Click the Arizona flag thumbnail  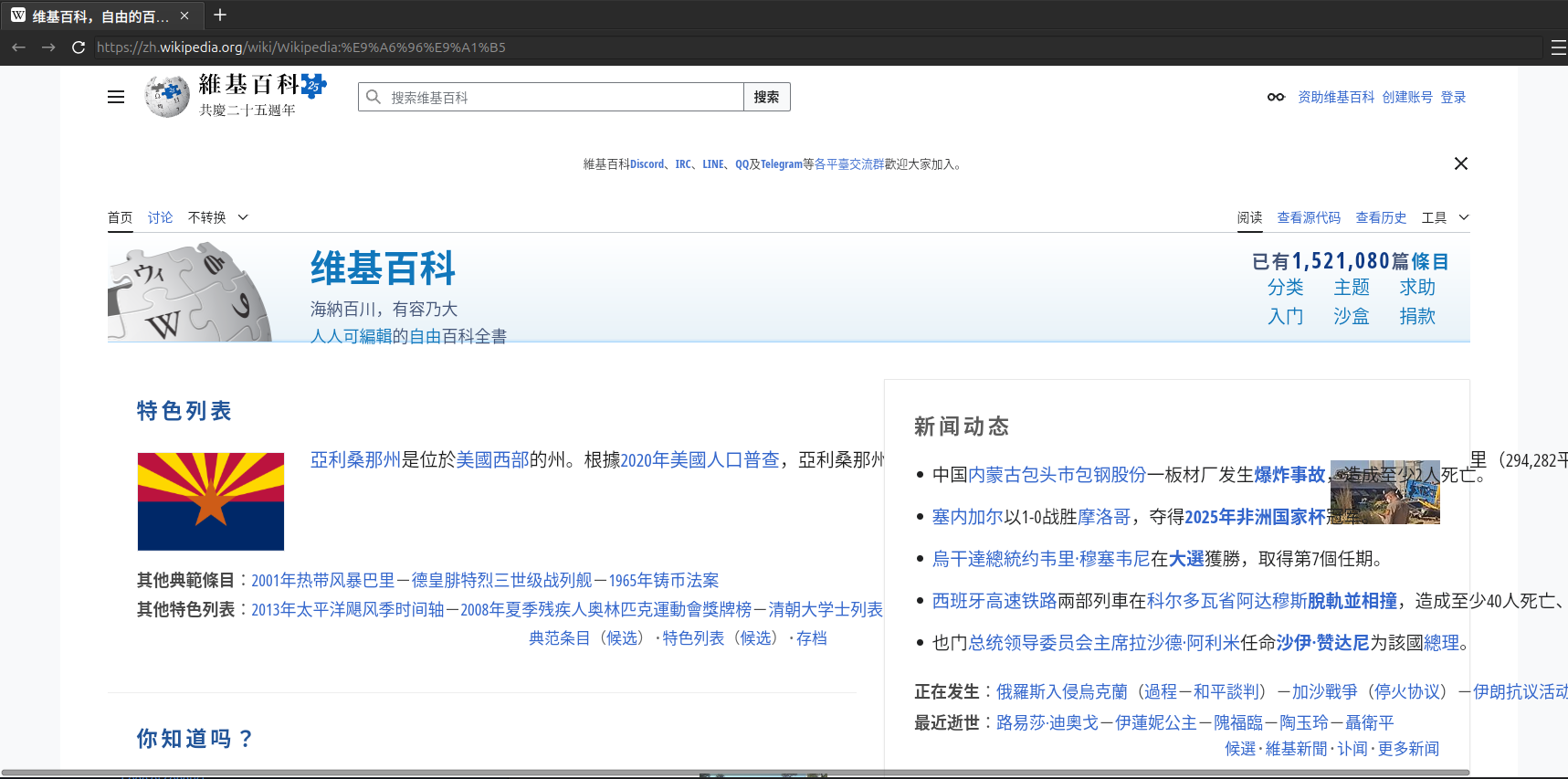[211, 501]
